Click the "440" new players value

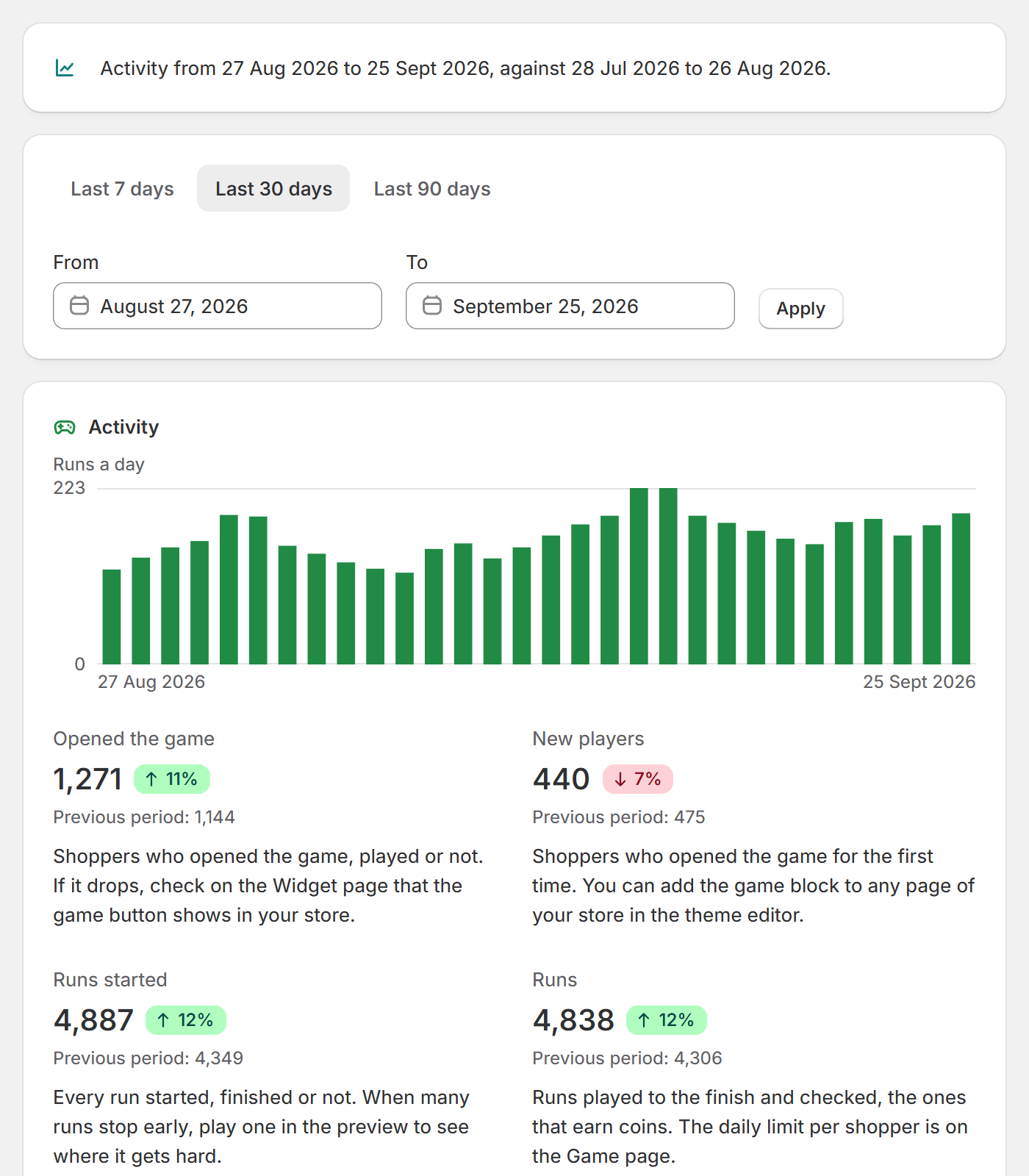[562, 779]
